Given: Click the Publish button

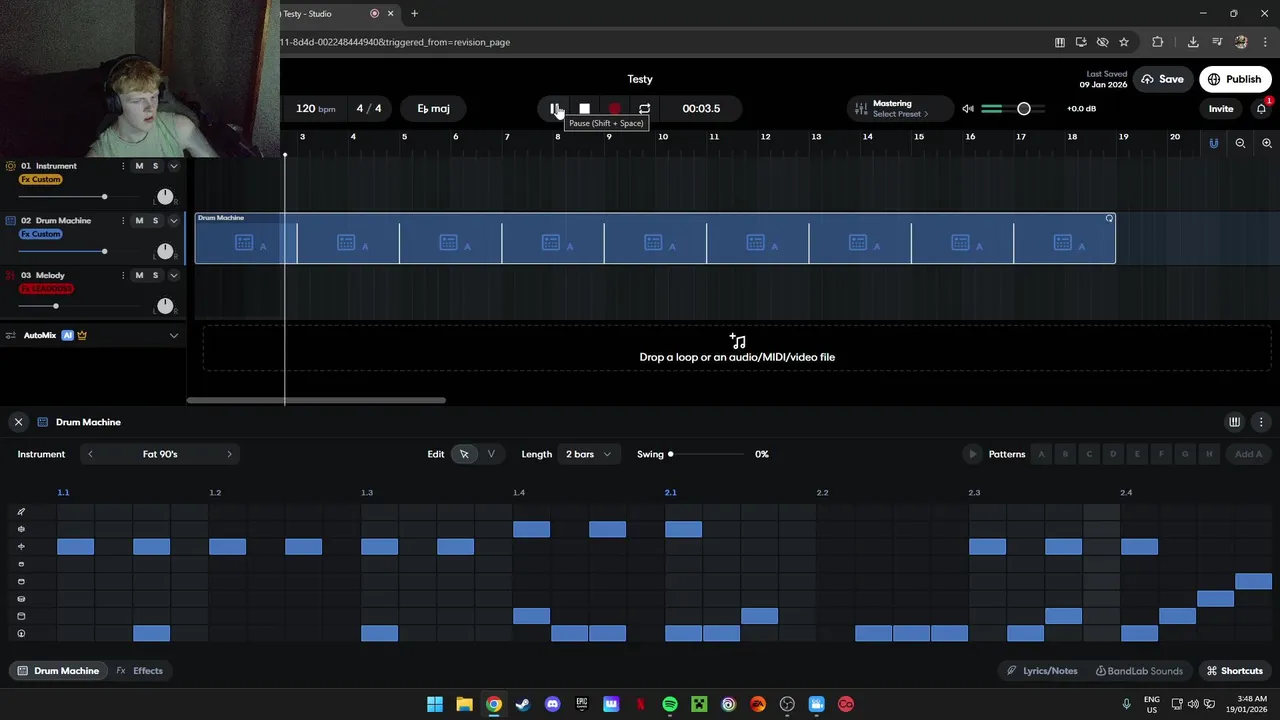Looking at the screenshot, I should pyautogui.click(x=1234, y=79).
